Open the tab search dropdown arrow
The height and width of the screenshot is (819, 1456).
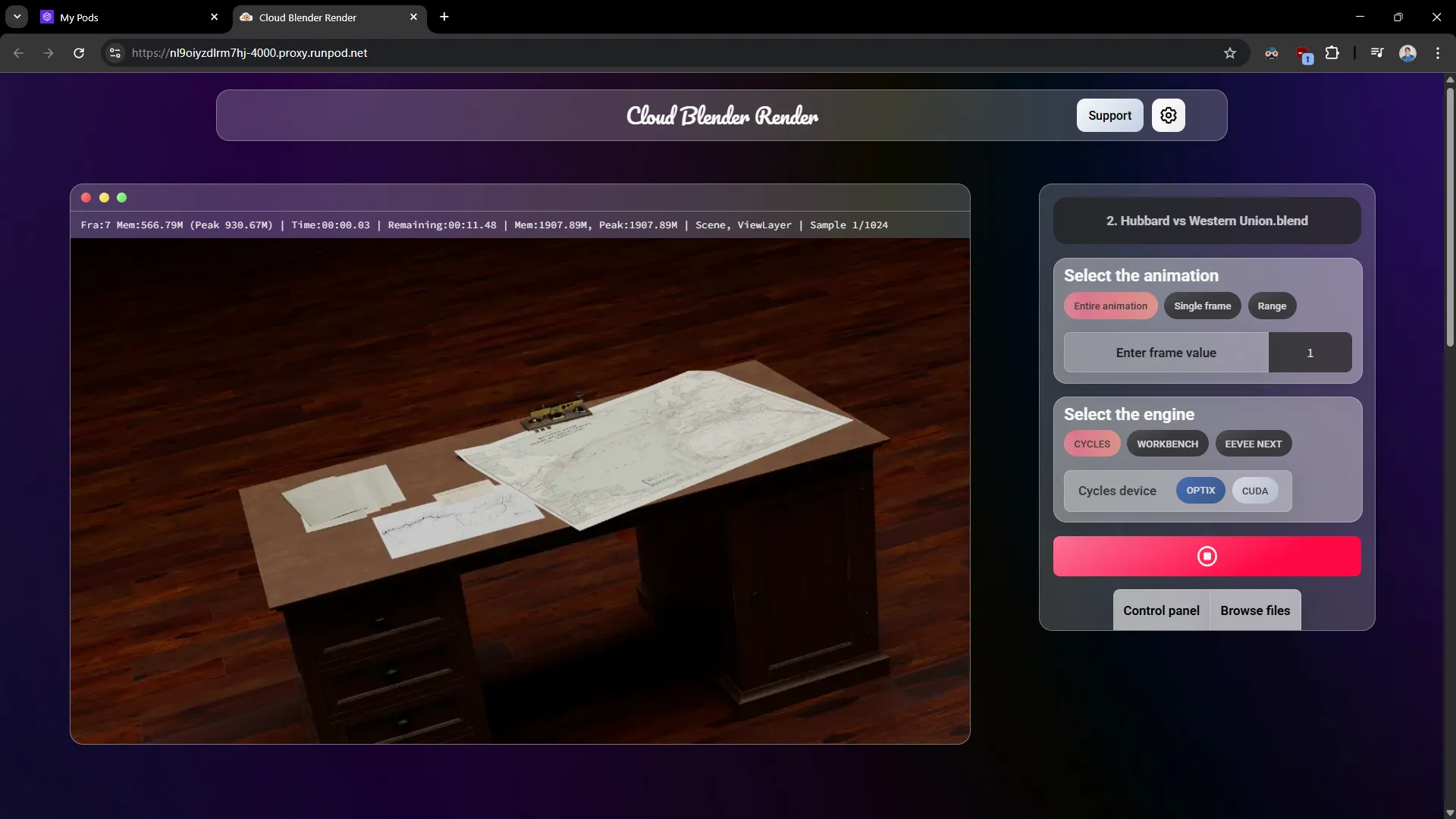coord(17,17)
